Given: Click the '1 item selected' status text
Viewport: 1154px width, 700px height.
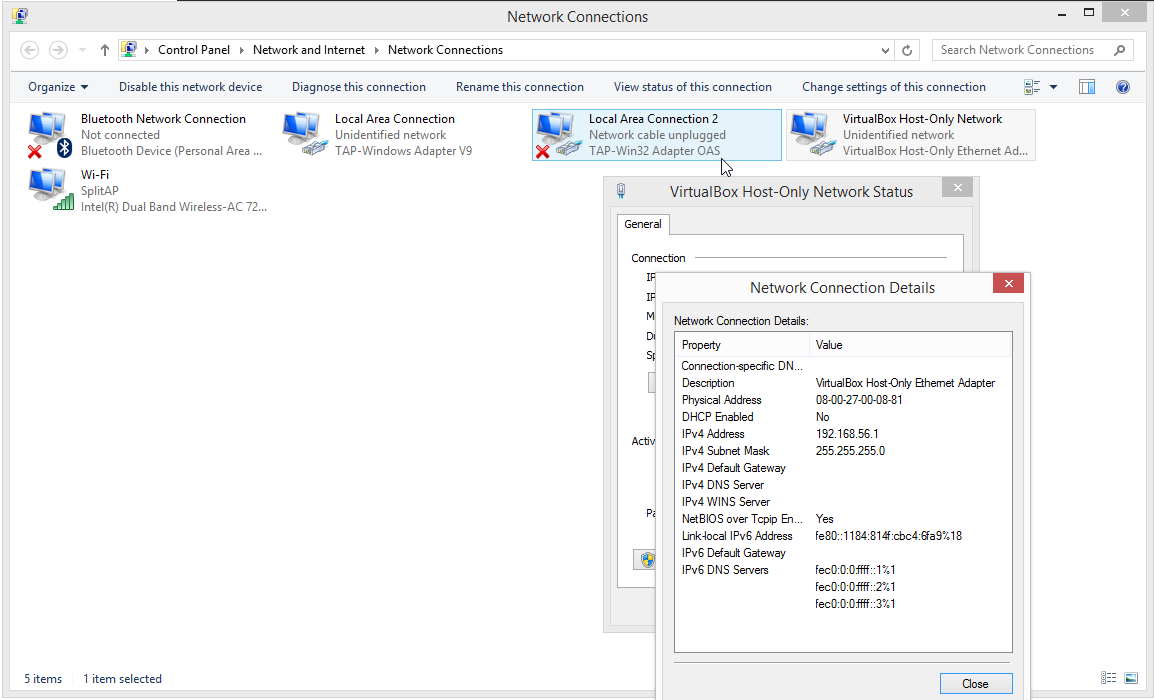Looking at the screenshot, I should (122, 679).
